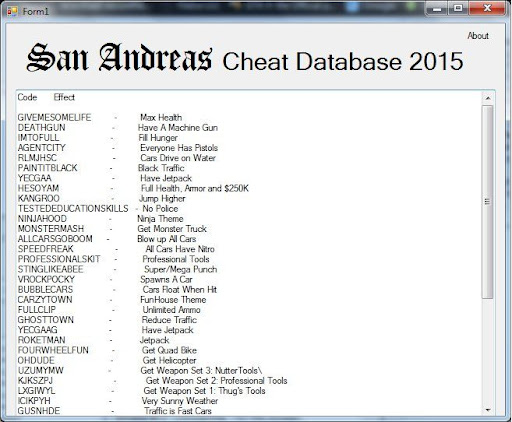Click the KJKSZPJ code
Screen dimensions: 512x422
[x=35, y=380]
